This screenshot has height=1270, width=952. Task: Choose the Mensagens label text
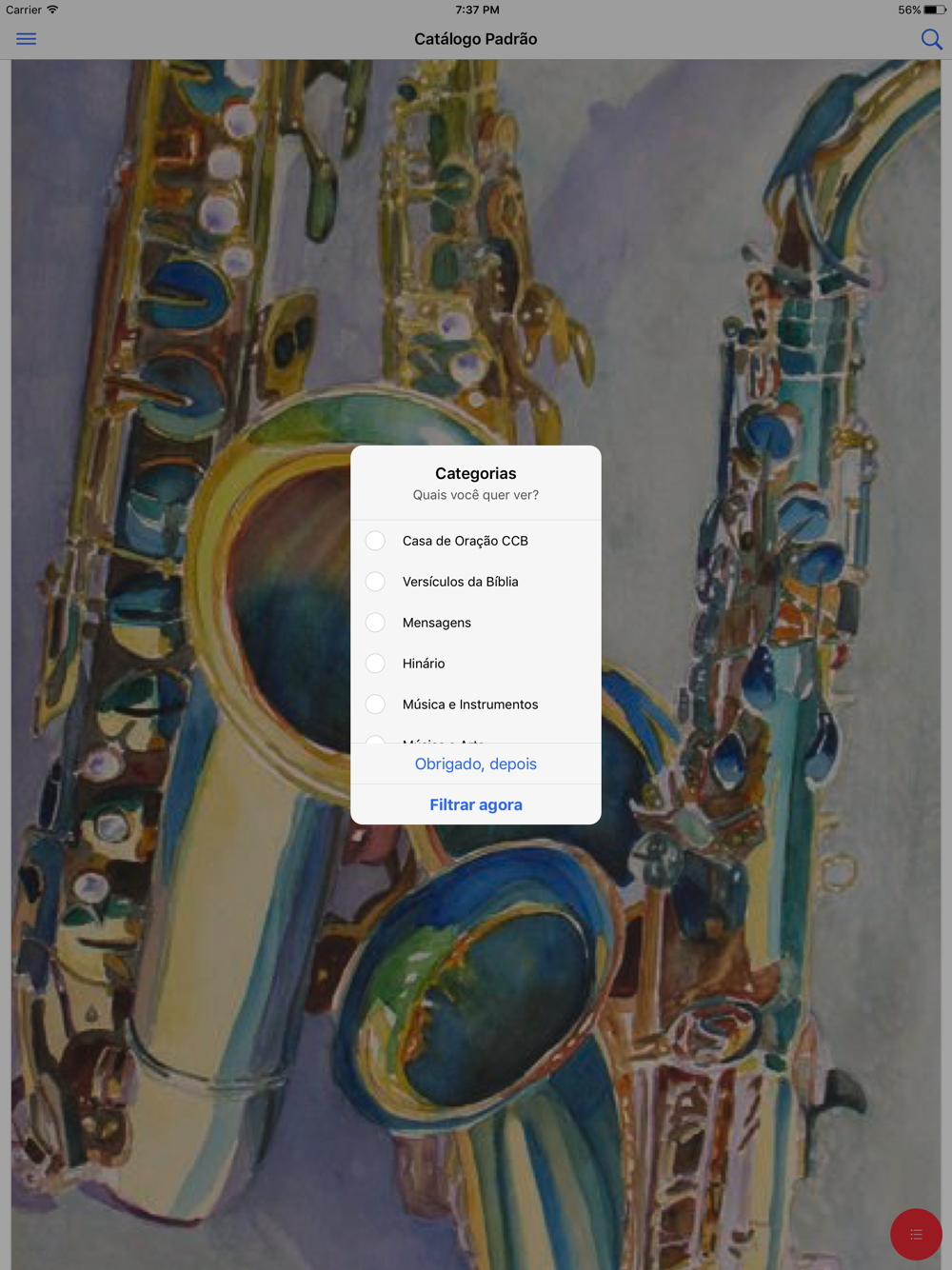[x=437, y=623]
